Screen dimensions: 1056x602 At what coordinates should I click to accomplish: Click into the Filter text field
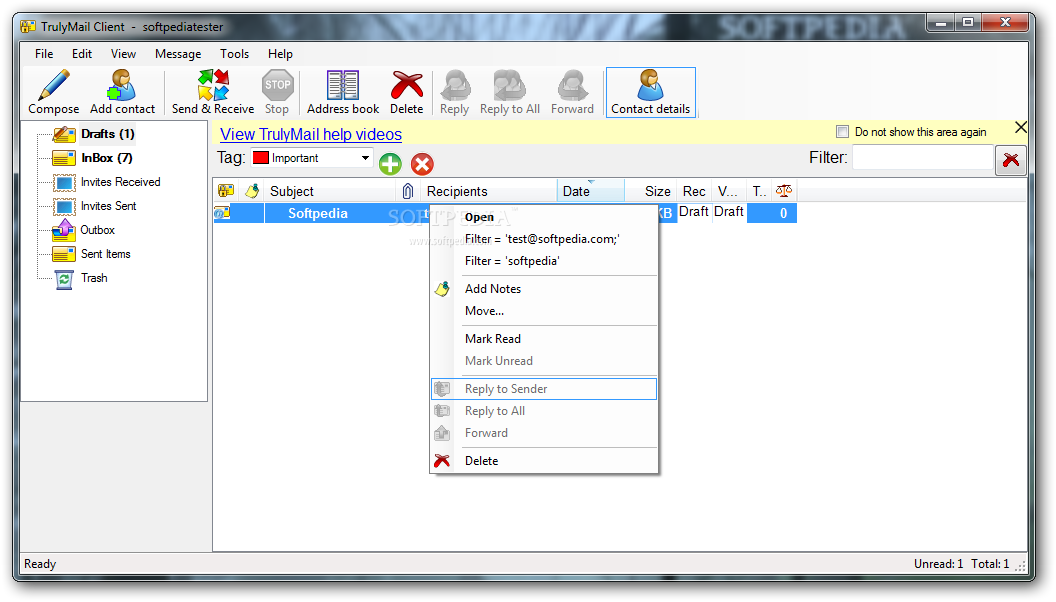click(923, 158)
